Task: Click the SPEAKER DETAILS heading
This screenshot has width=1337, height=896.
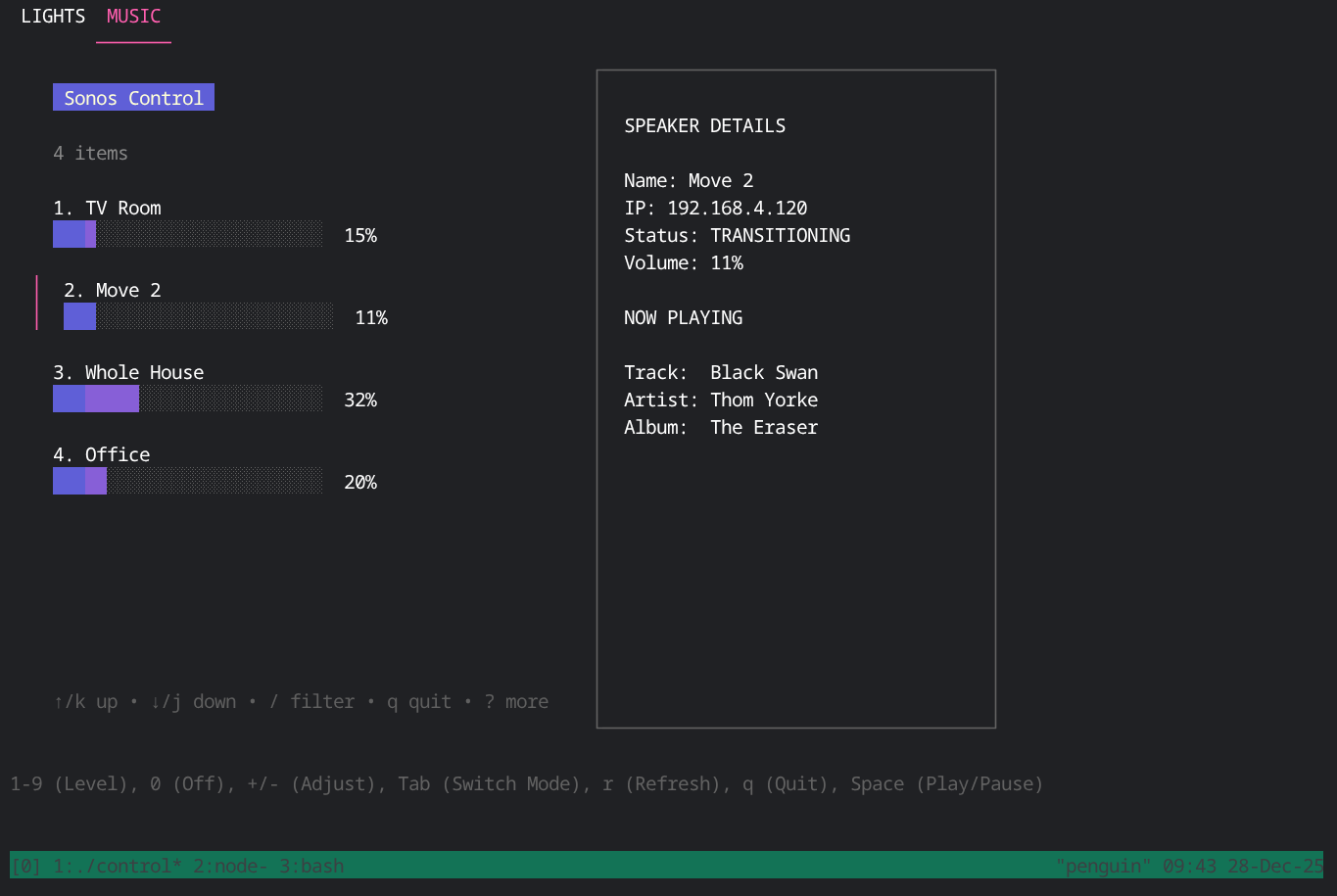Action: (x=705, y=125)
